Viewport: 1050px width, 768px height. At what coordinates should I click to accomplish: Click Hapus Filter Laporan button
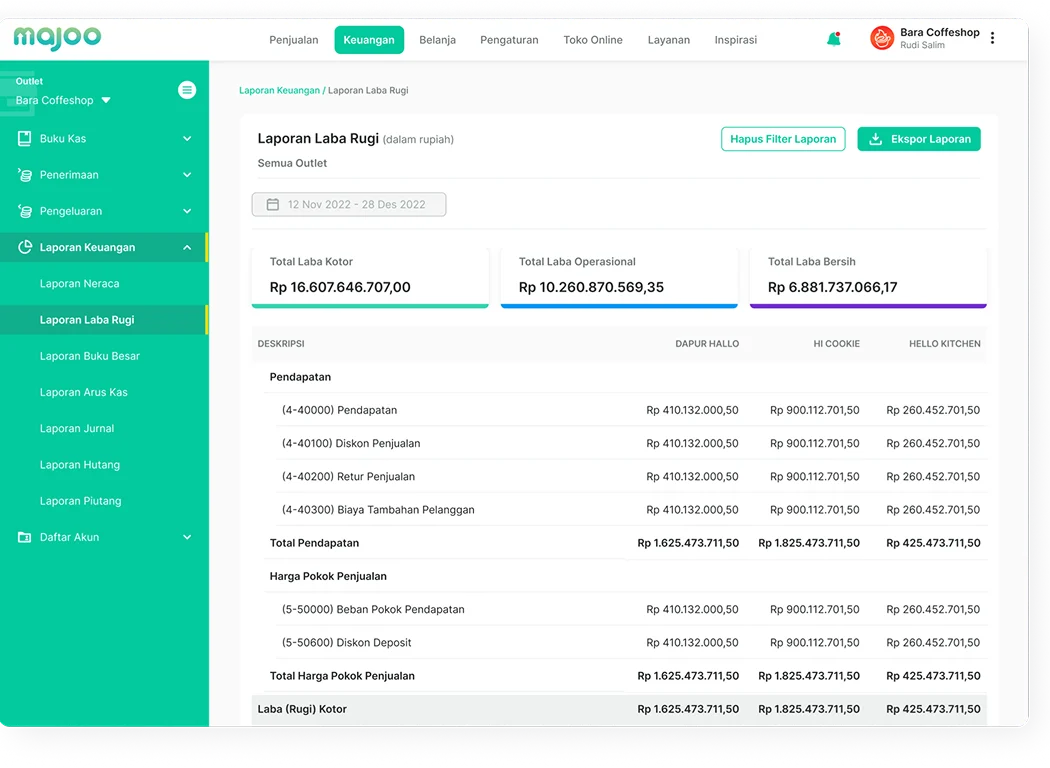pyautogui.click(x=783, y=139)
